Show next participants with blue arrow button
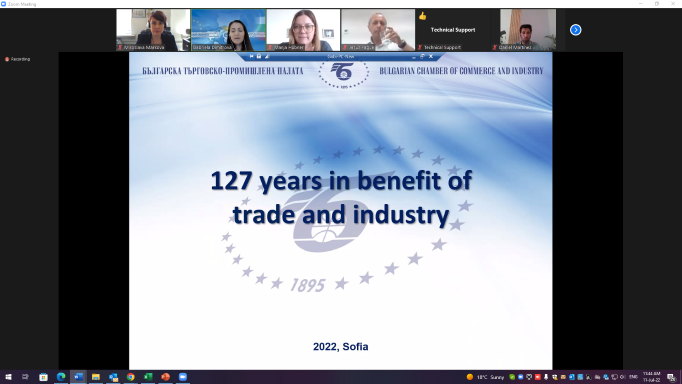This screenshot has width=682, height=384. coord(575,30)
